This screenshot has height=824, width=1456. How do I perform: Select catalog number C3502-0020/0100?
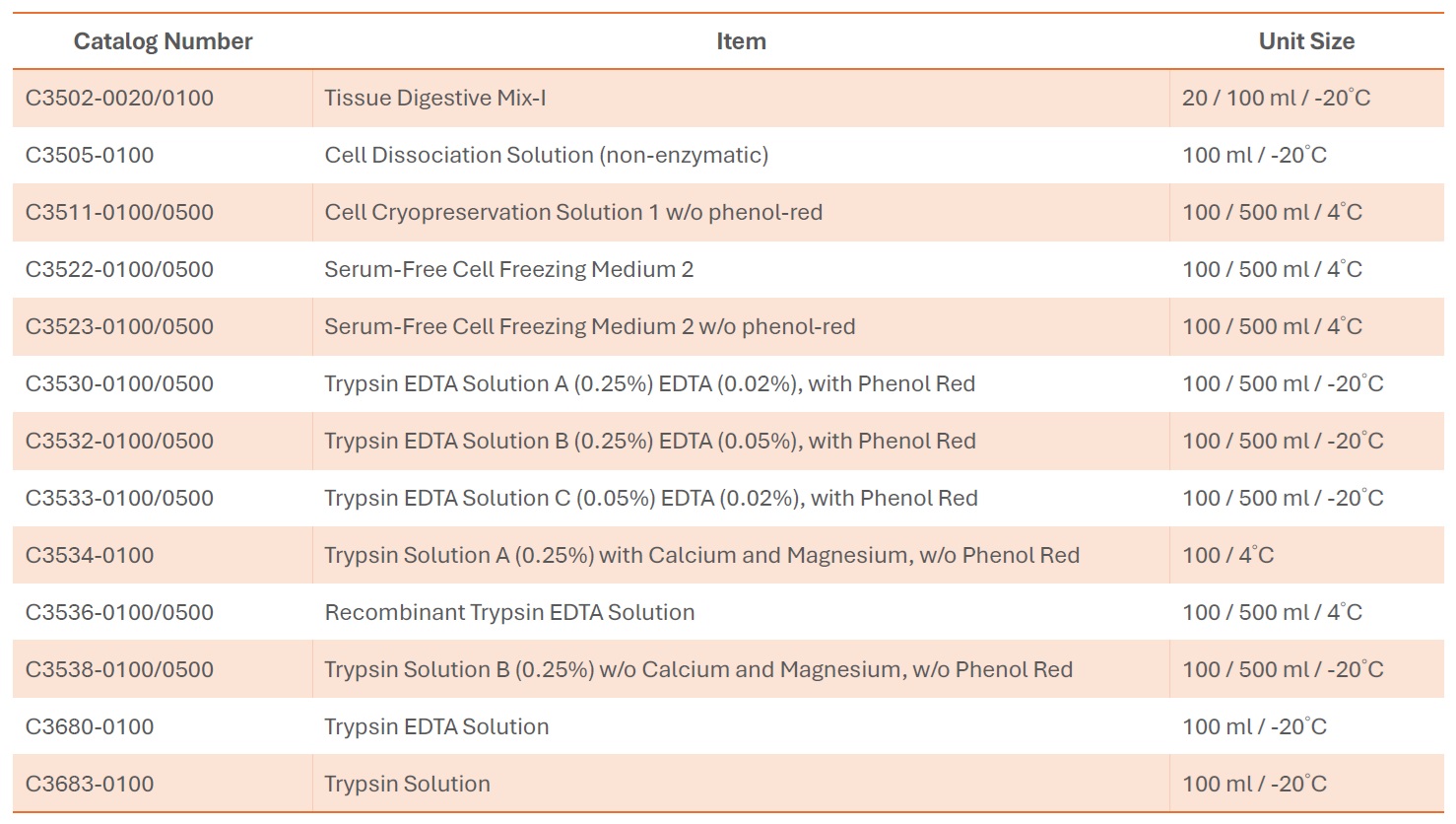click(119, 98)
